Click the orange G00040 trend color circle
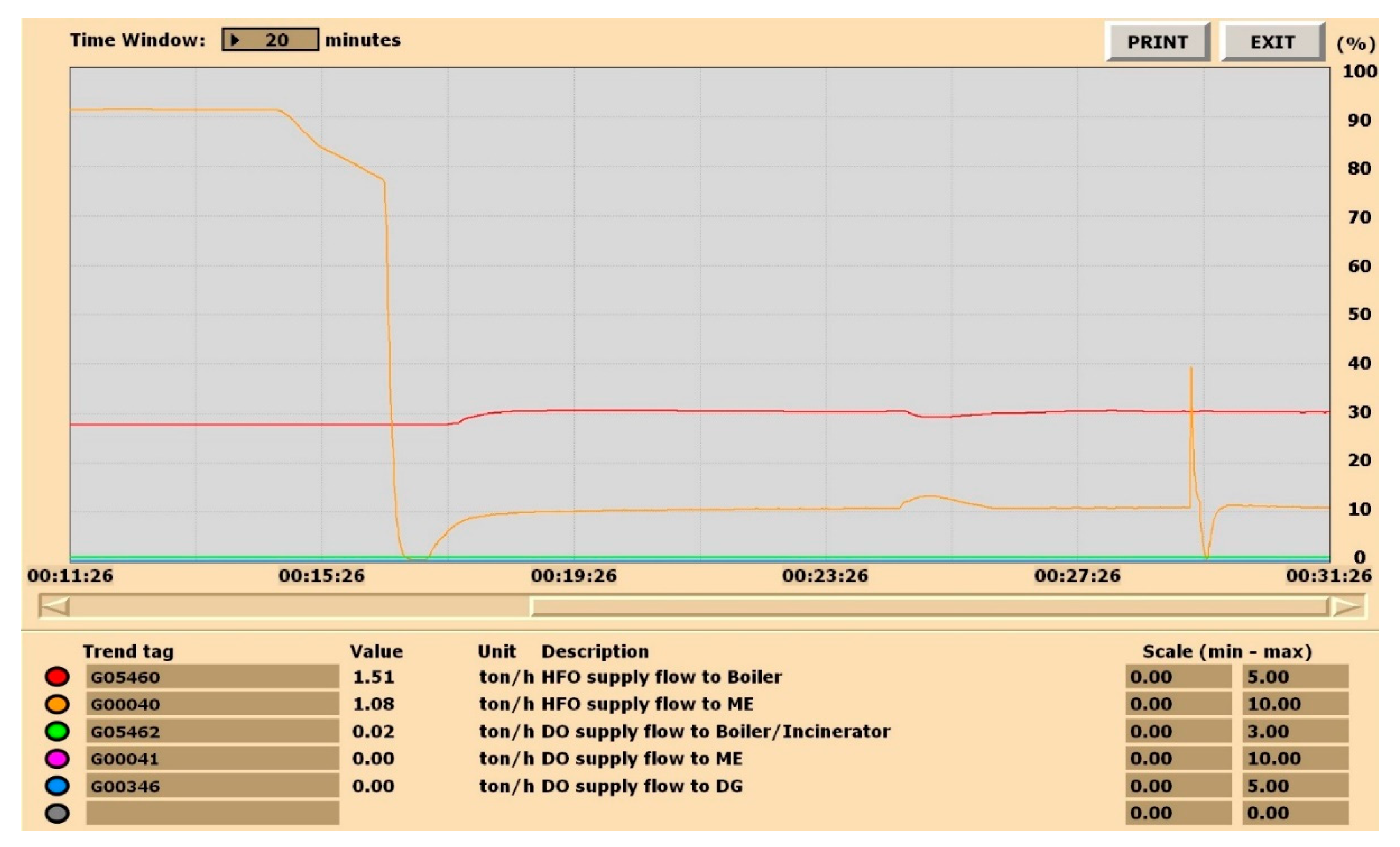1400x847 pixels. point(57,704)
